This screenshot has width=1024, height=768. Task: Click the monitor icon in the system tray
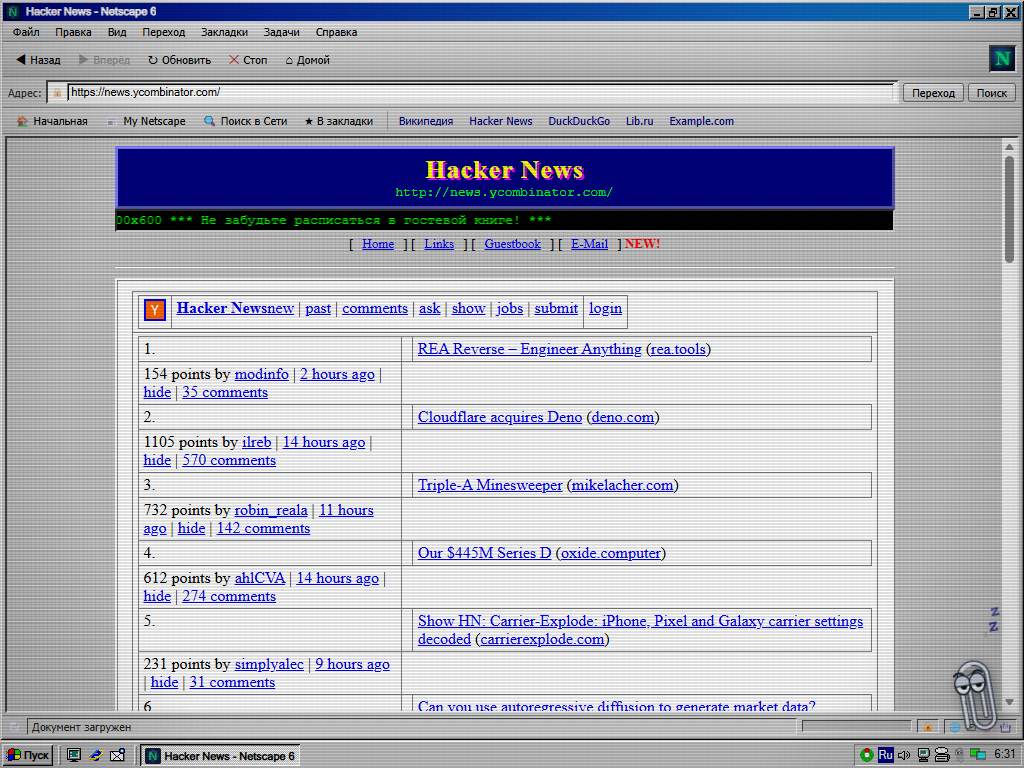tap(923, 756)
